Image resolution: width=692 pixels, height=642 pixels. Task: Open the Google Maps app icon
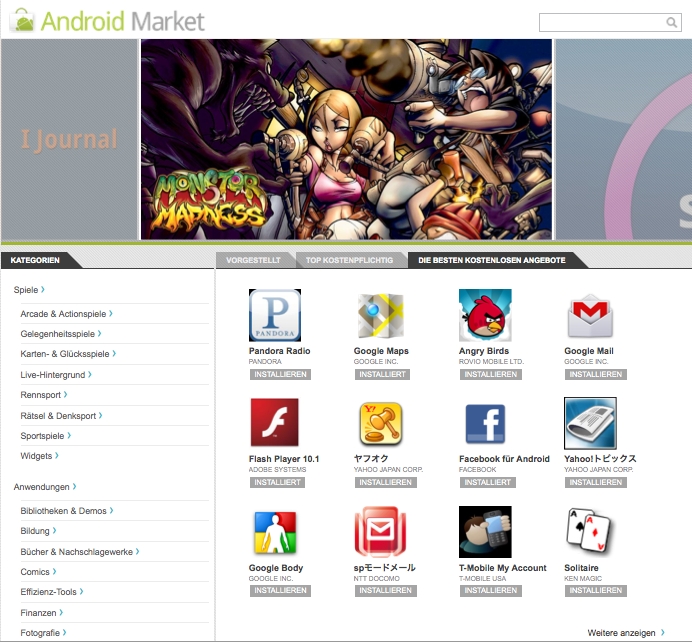pyautogui.click(x=380, y=315)
